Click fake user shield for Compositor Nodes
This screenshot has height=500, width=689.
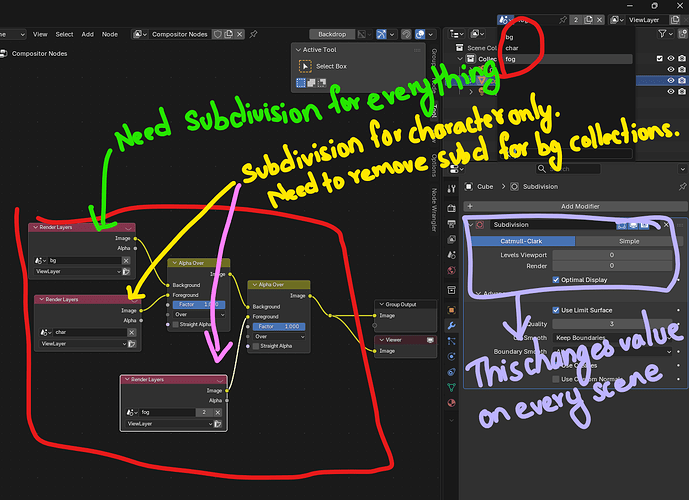click(218, 34)
